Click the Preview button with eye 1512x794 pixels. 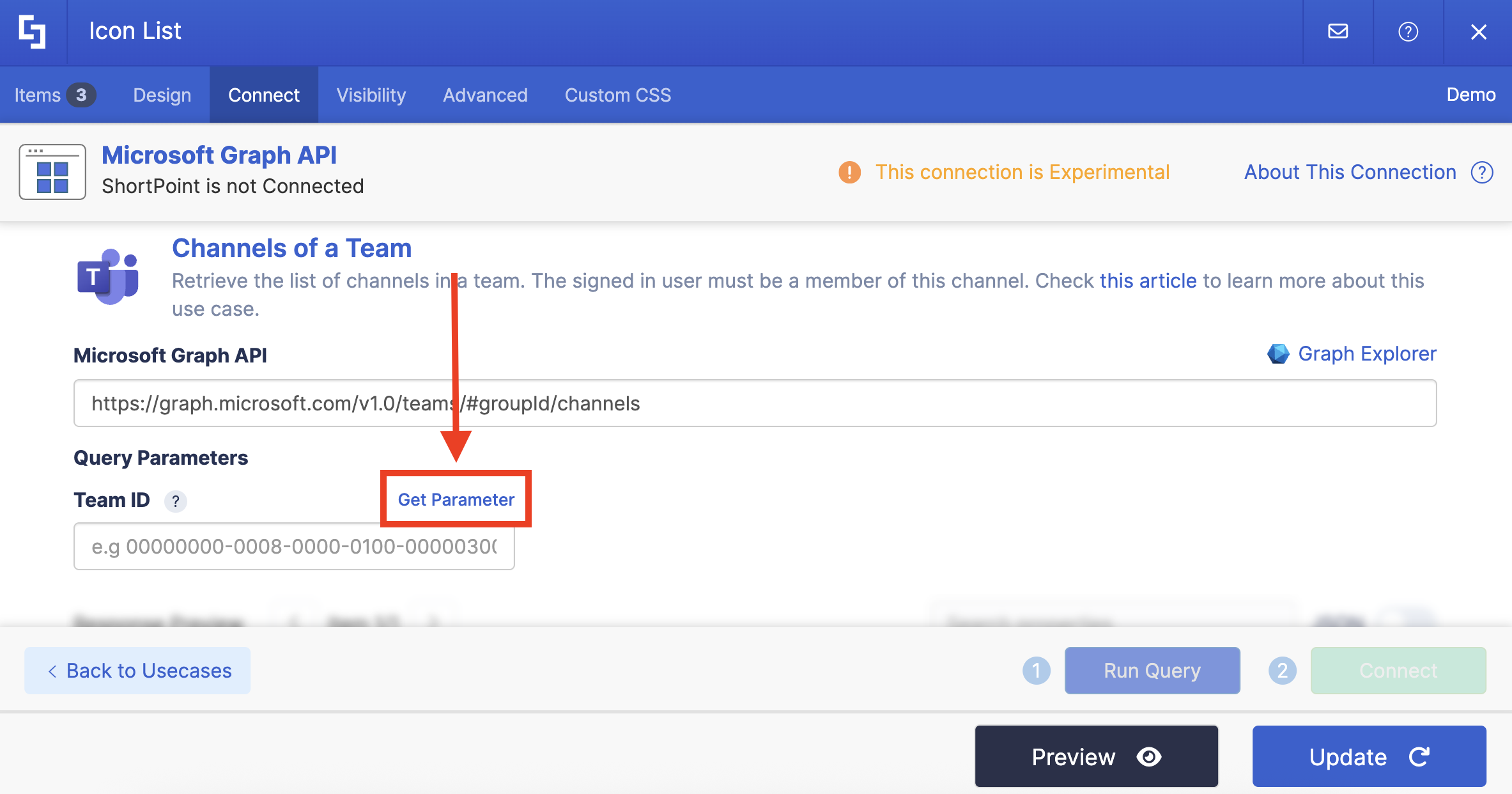(1096, 757)
